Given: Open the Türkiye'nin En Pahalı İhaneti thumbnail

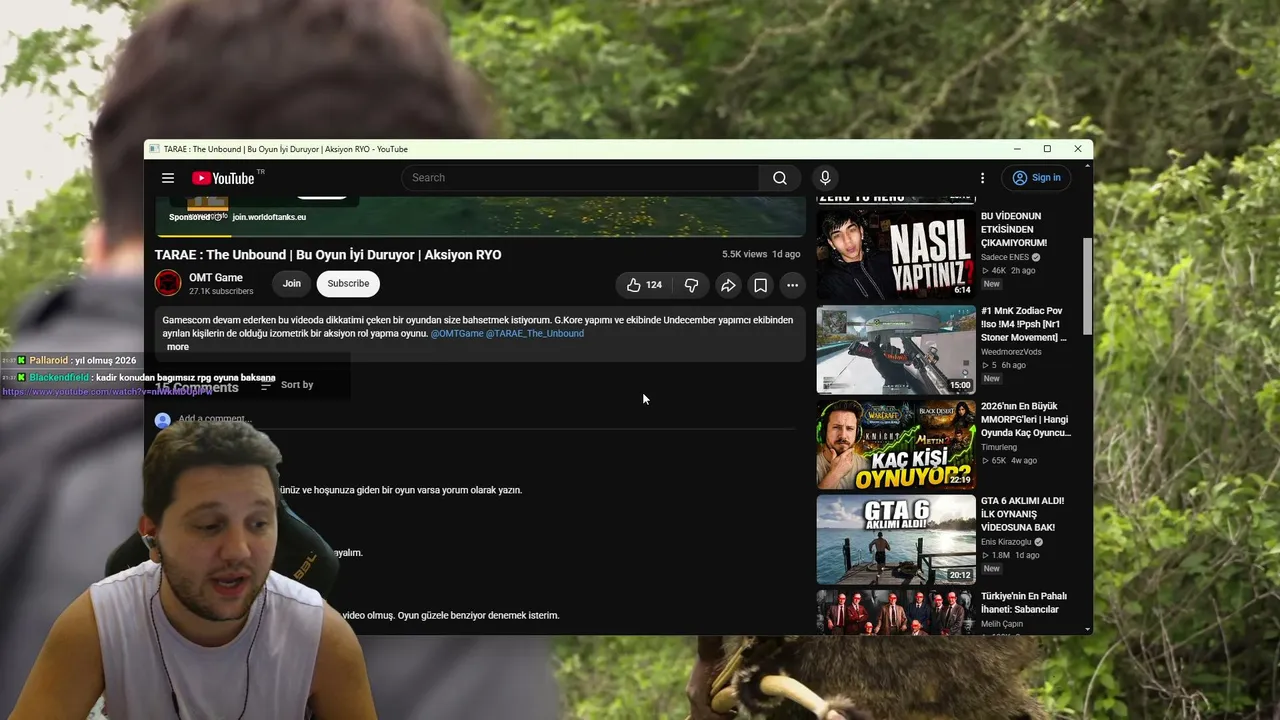Looking at the screenshot, I should [896, 612].
